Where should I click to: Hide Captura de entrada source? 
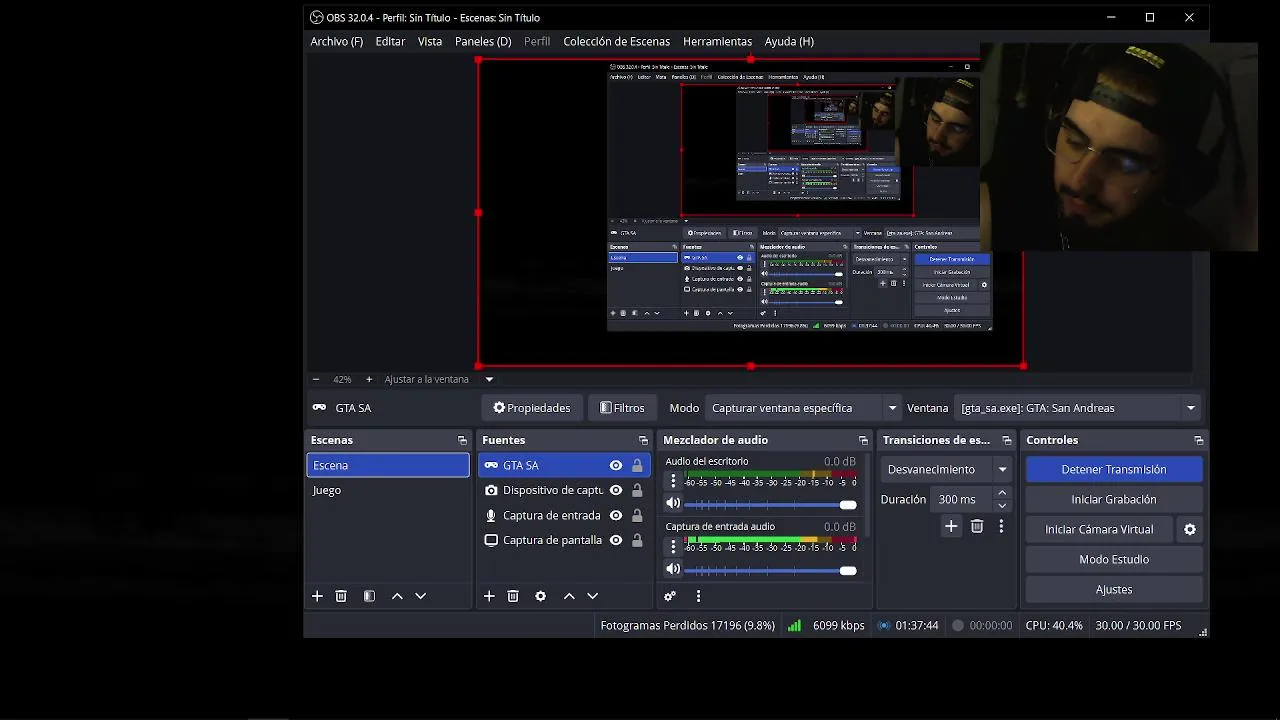(616, 516)
